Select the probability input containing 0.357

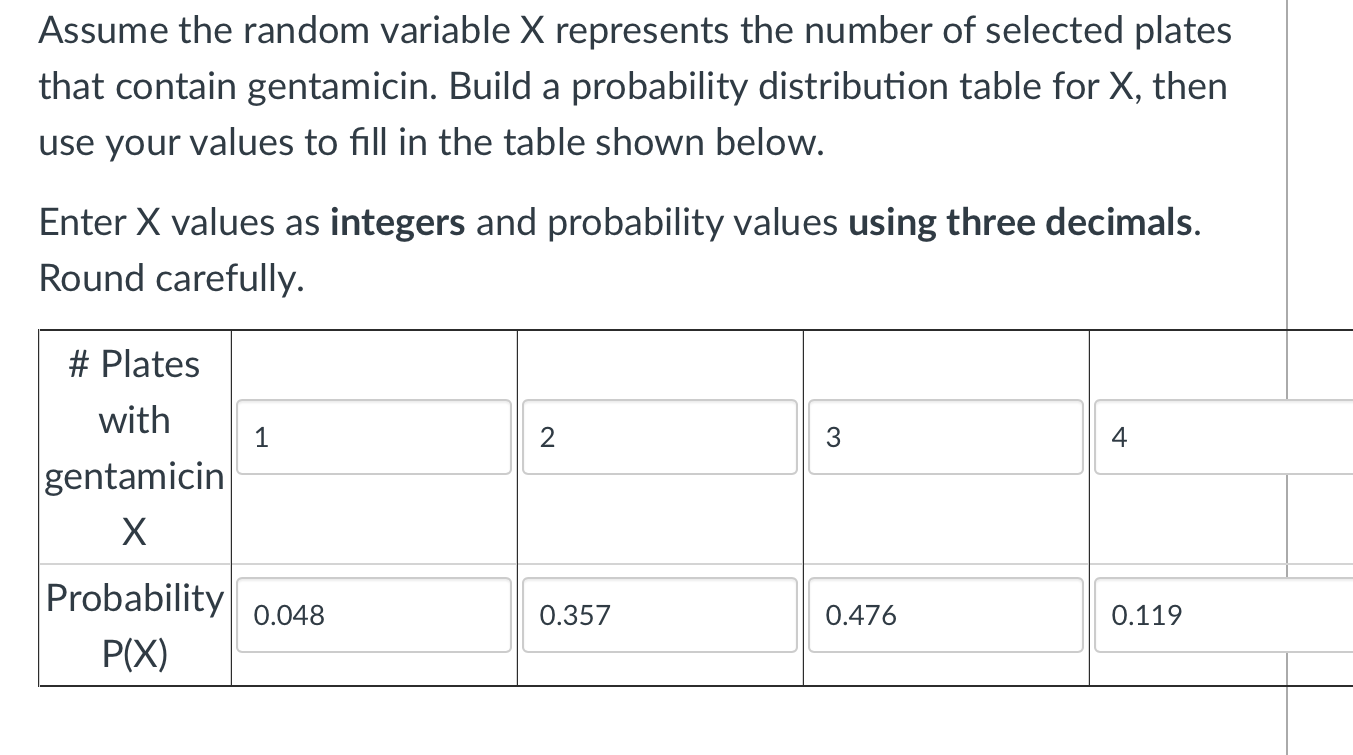(659, 614)
